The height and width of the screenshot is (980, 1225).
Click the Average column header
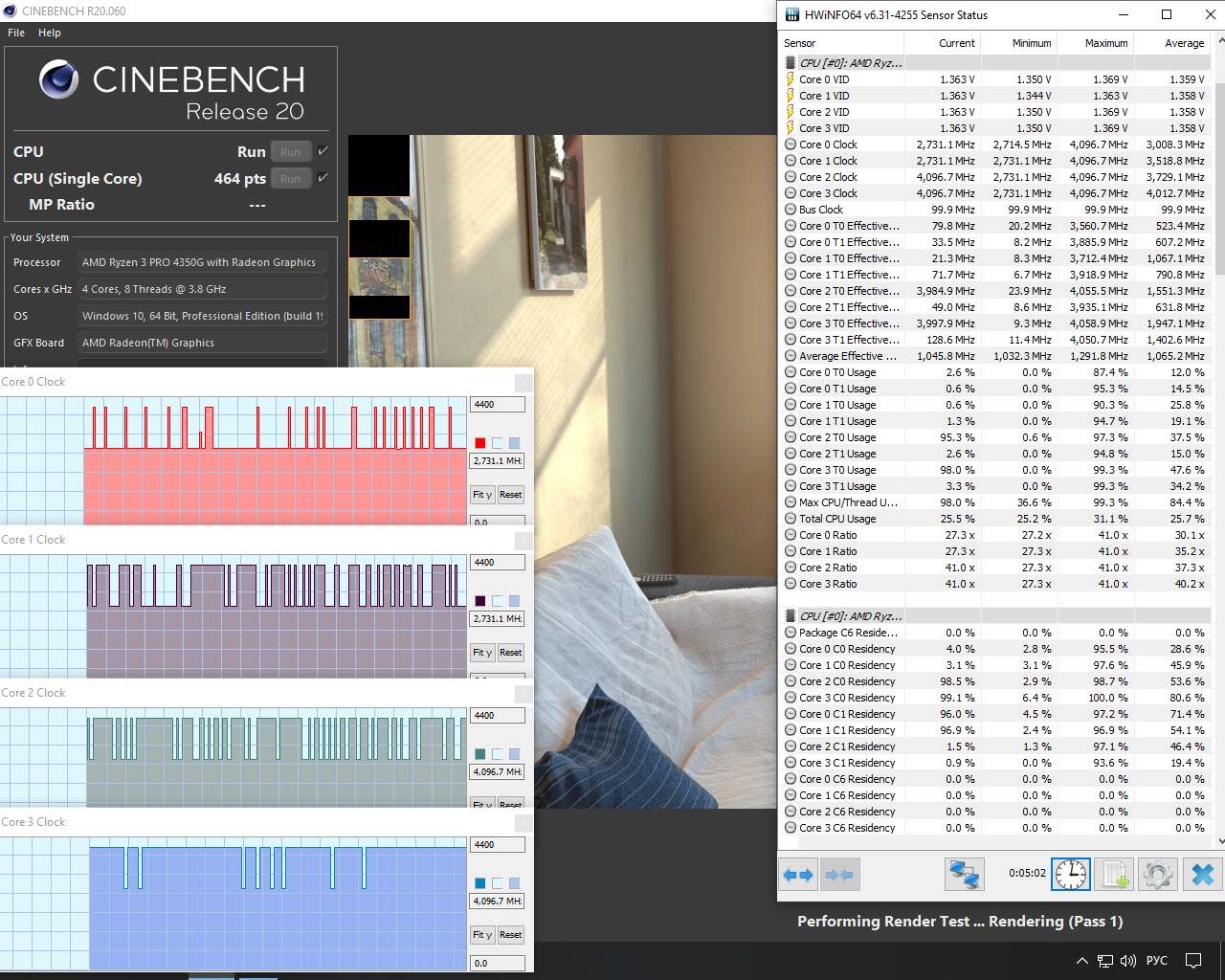click(1171, 43)
